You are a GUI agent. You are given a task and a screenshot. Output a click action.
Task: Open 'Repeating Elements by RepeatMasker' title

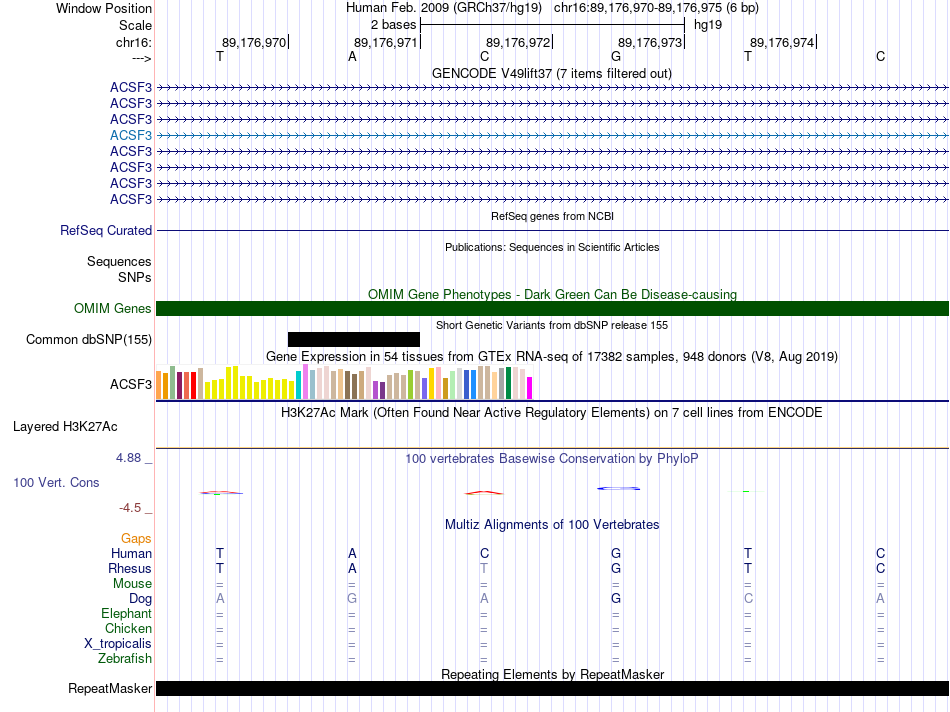[x=552, y=674]
